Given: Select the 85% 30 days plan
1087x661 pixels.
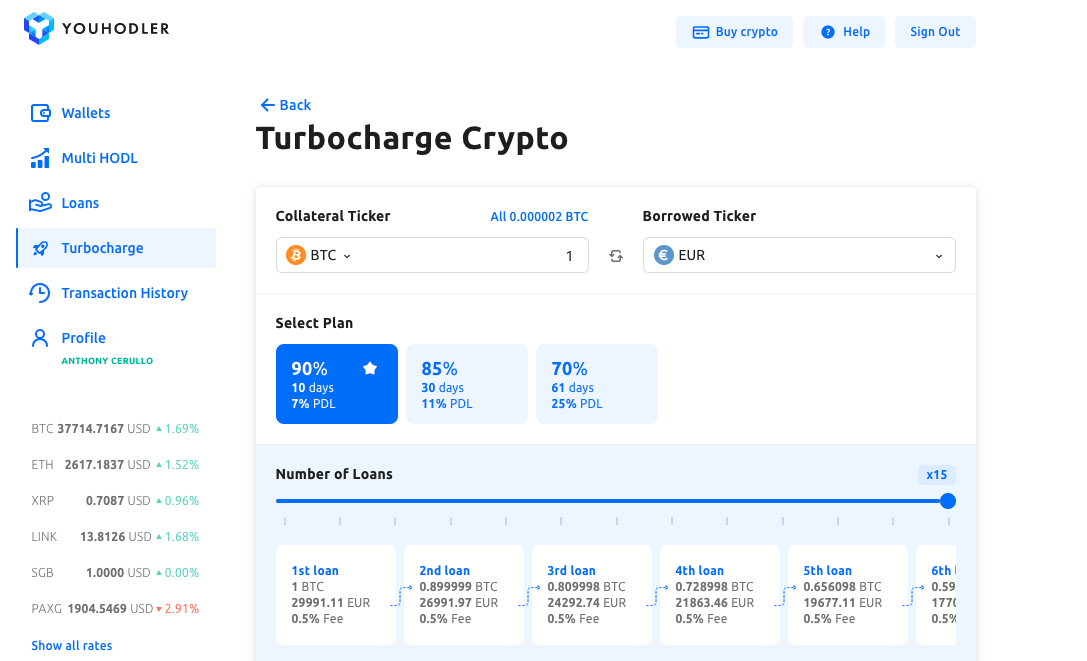Looking at the screenshot, I should click(467, 384).
